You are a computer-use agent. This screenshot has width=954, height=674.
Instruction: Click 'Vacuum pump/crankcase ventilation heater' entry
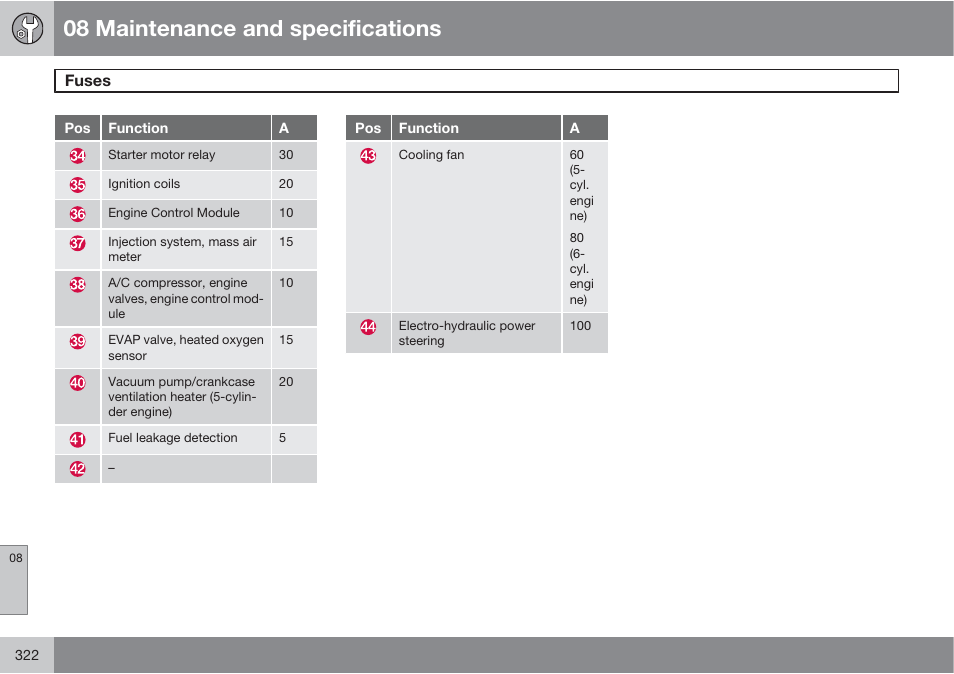[x=182, y=397]
